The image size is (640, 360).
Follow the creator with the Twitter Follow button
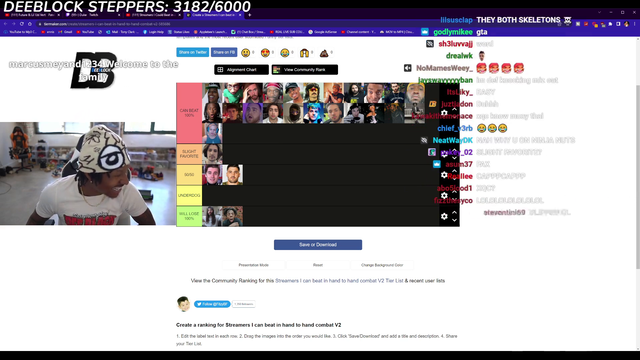(212, 304)
